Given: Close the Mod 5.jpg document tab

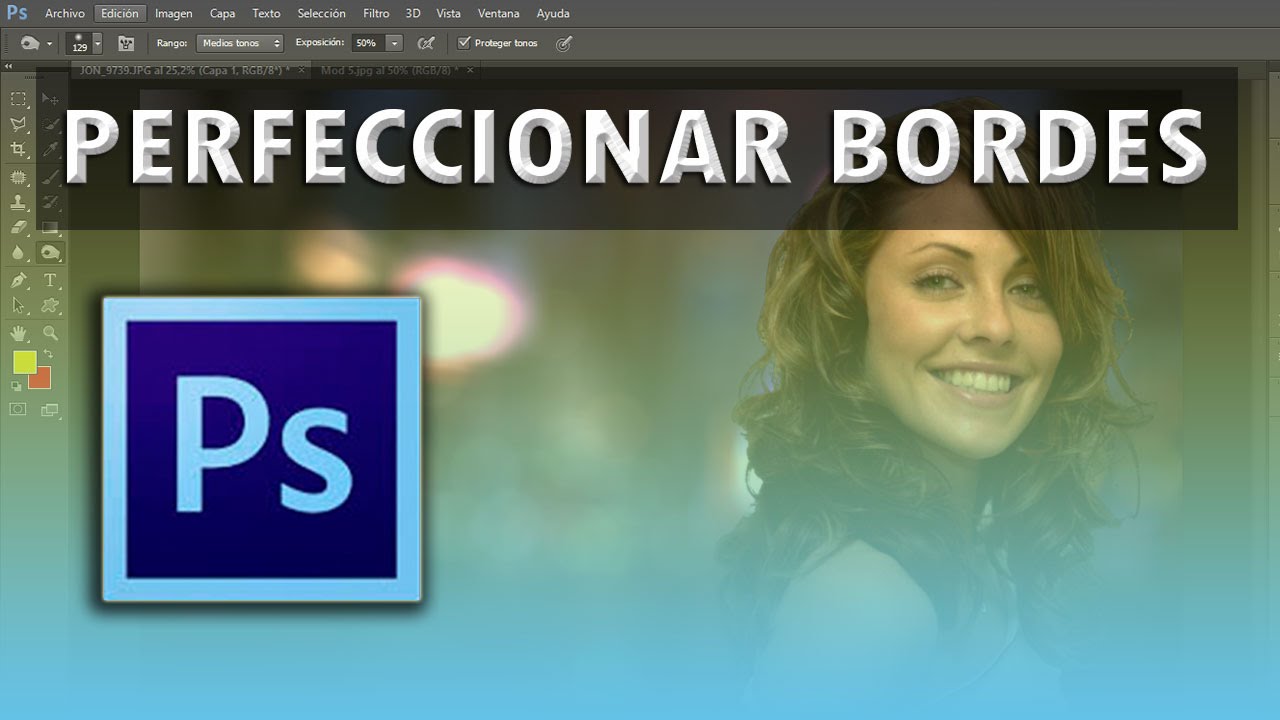Looking at the screenshot, I should [x=470, y=70].
